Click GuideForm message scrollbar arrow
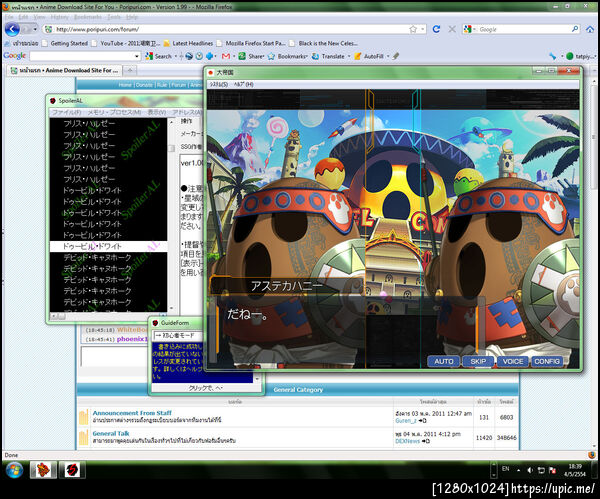Viewport: 600px width, 499px height. [257, 379]
